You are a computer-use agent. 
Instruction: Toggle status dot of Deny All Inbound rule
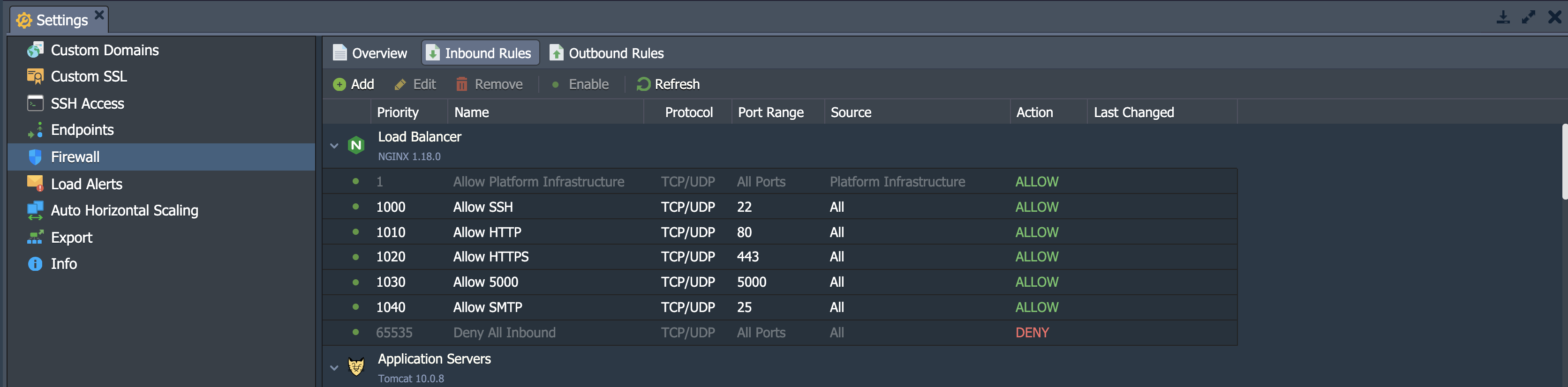point(355,332)
